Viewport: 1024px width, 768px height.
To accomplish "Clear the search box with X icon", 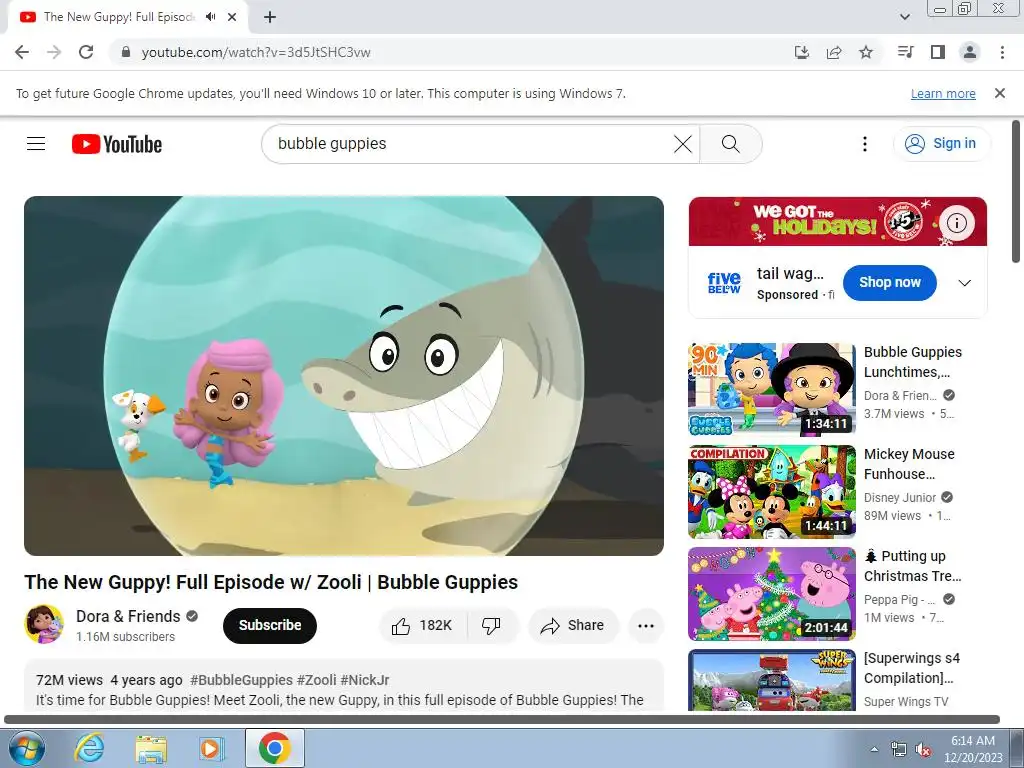I will tap(682, 144).
